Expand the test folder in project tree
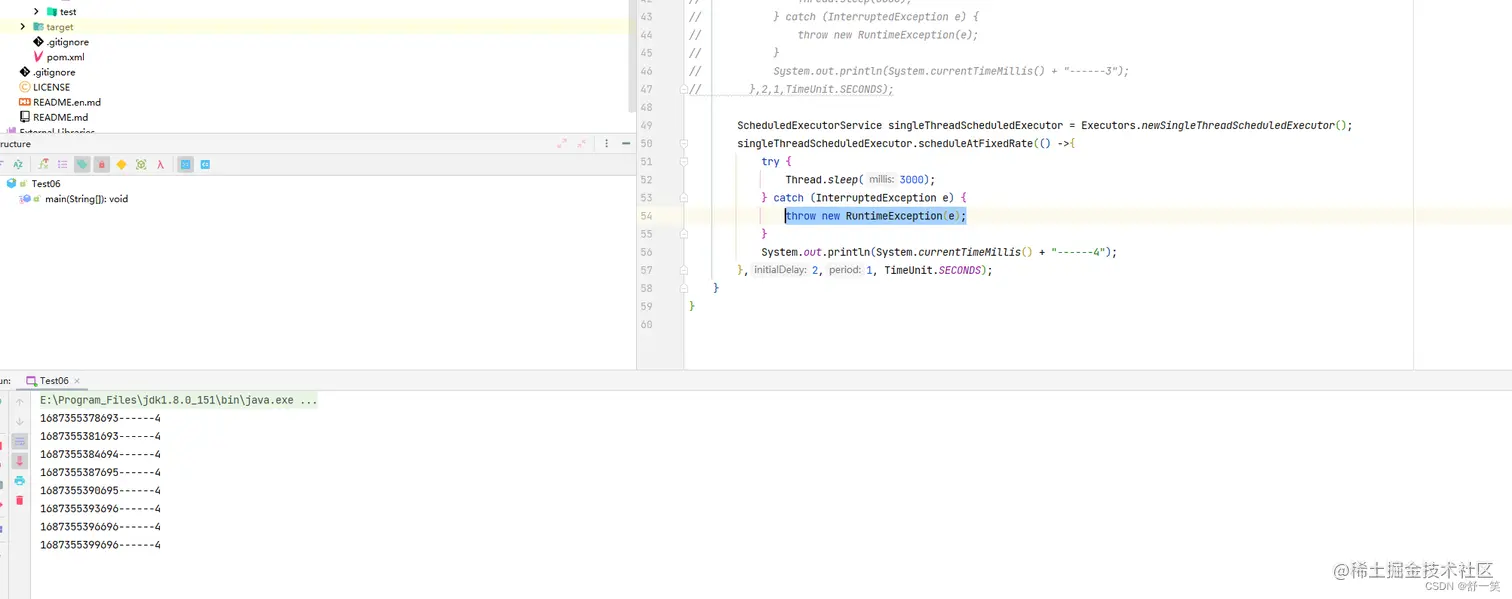This screenshot has width=1512, height=599. [x=36, y=12]
